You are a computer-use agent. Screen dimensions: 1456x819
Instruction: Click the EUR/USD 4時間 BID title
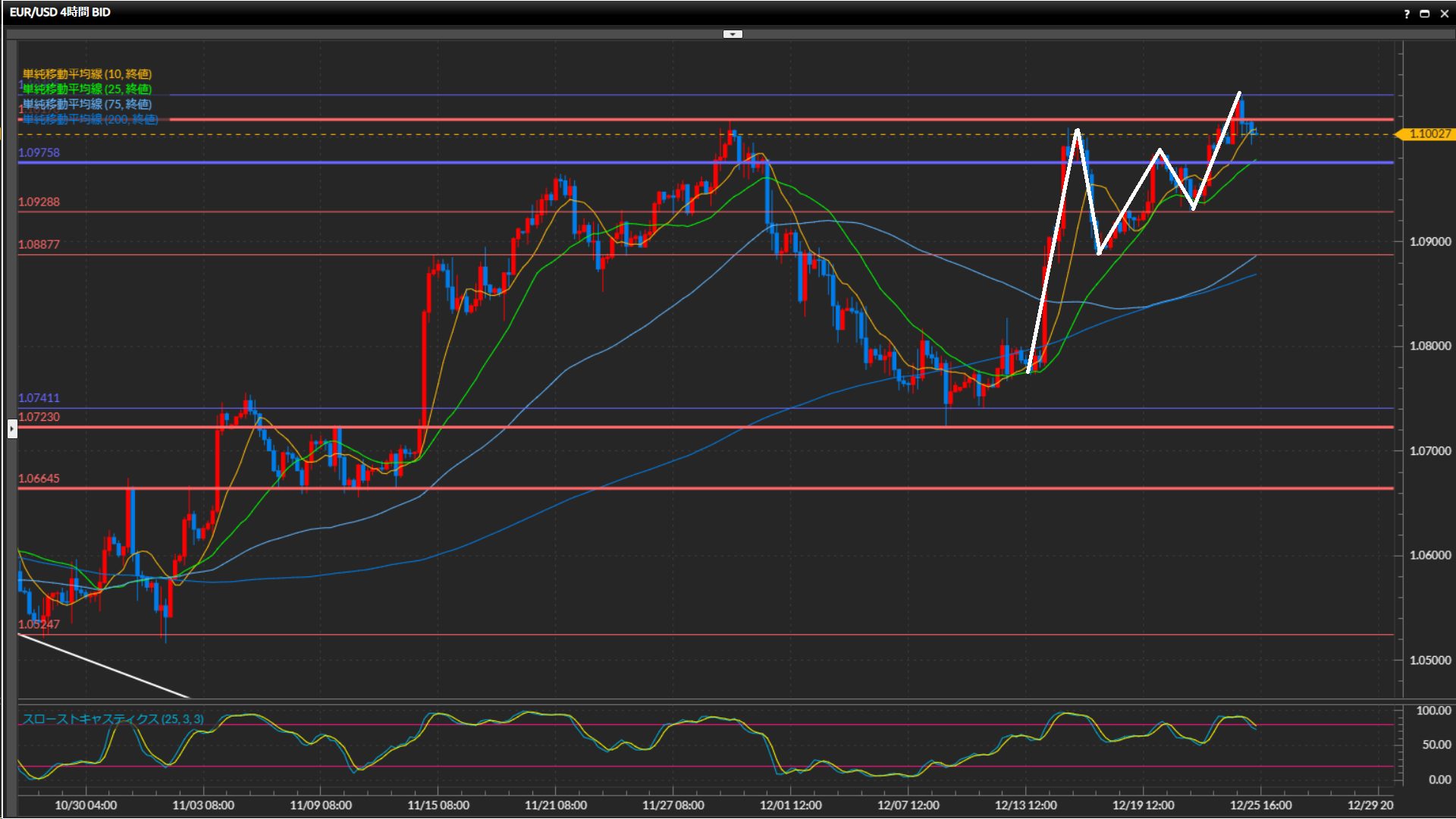tap(60, 12)
